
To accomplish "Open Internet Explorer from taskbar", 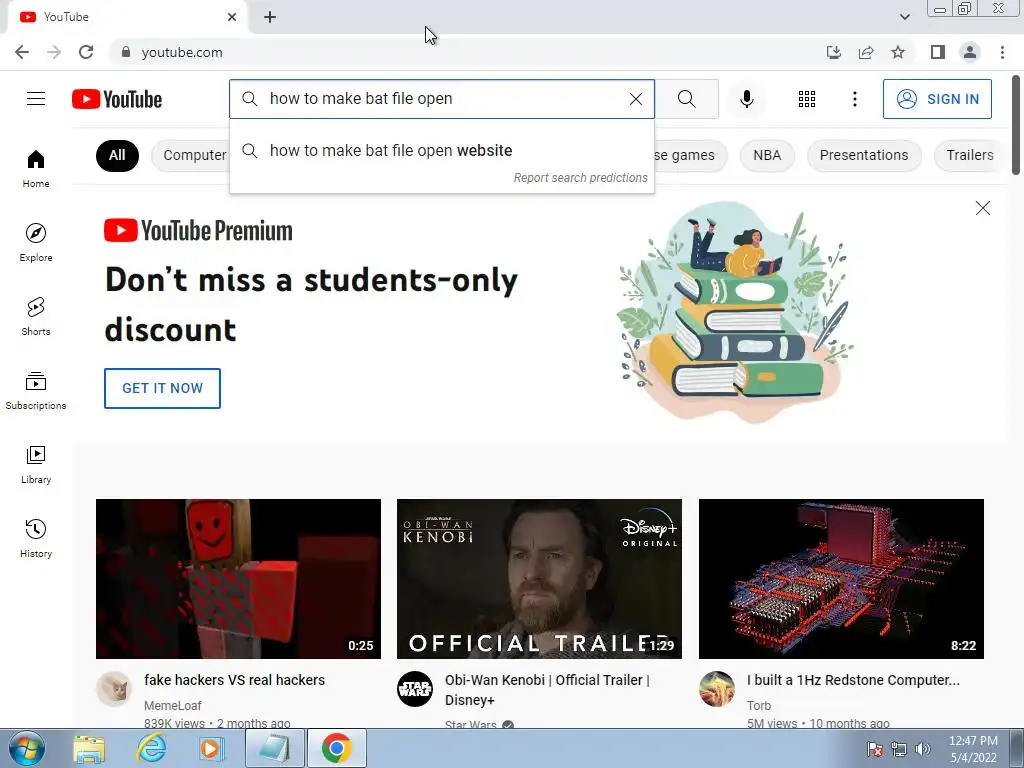I will [151, 749].
